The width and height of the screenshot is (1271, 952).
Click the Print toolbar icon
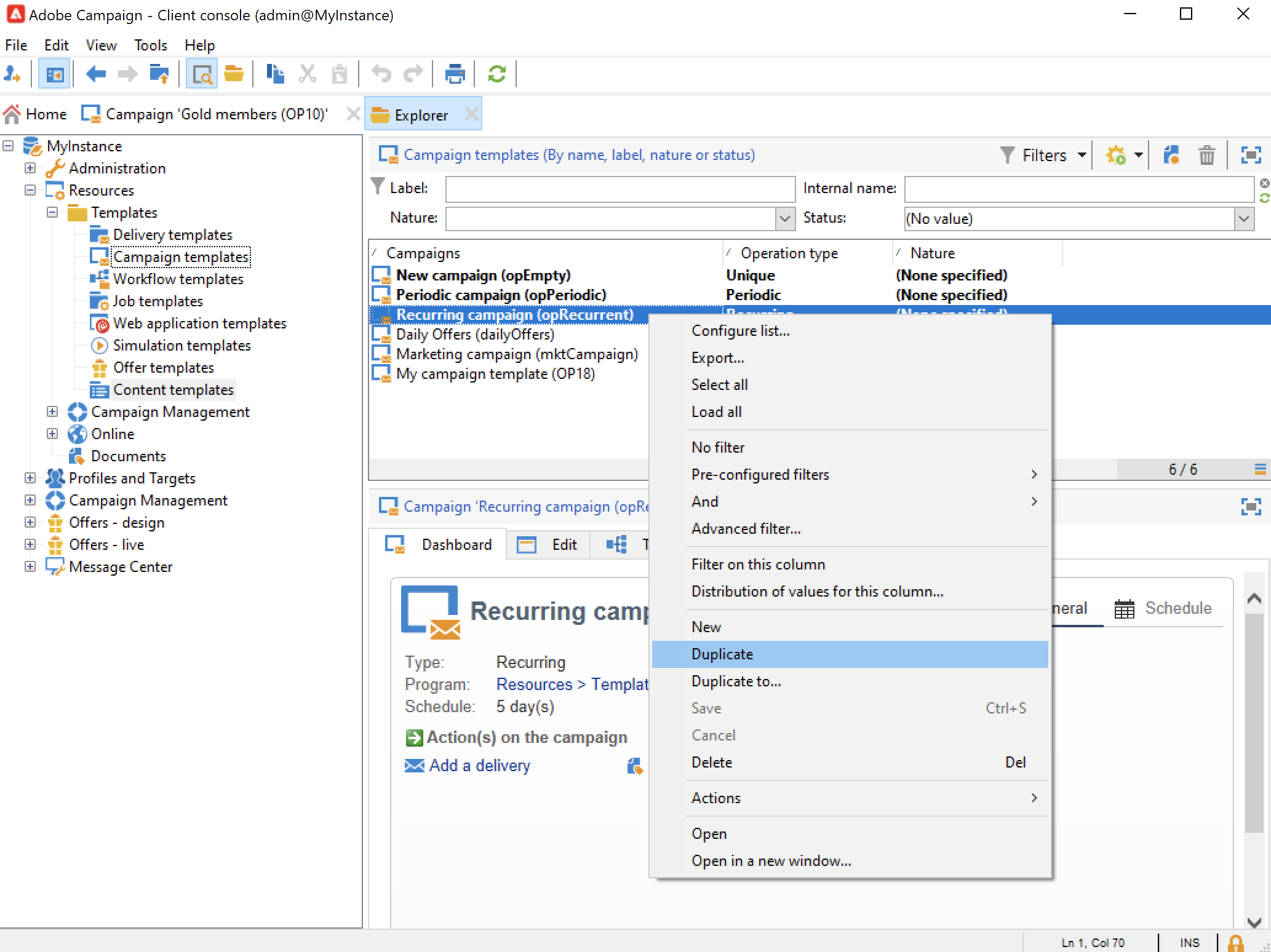[x=455, y=74]
